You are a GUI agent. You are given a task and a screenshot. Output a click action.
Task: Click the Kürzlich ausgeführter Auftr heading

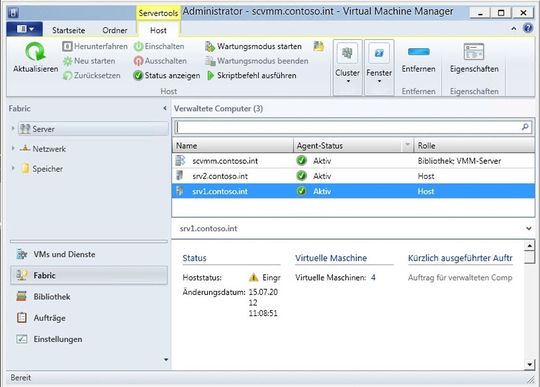pyautogui.click(x=460, y=258)
